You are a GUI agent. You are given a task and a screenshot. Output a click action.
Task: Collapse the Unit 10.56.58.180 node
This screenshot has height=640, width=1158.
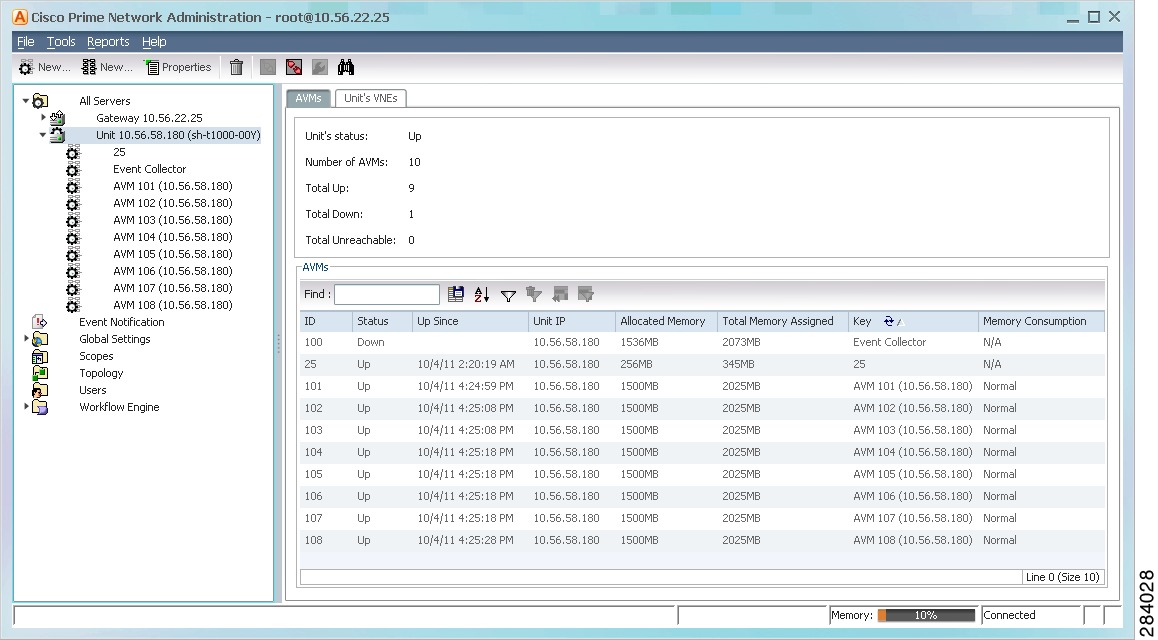[43, 134]
